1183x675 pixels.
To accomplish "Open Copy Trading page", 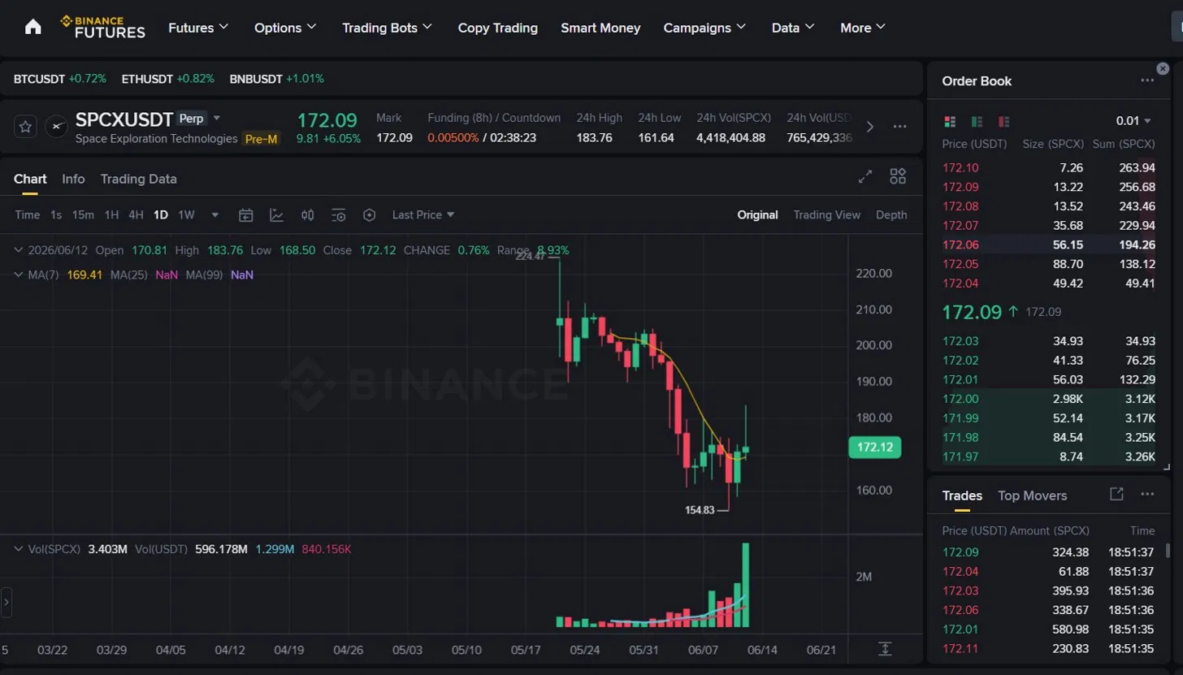I will point(497,28).
